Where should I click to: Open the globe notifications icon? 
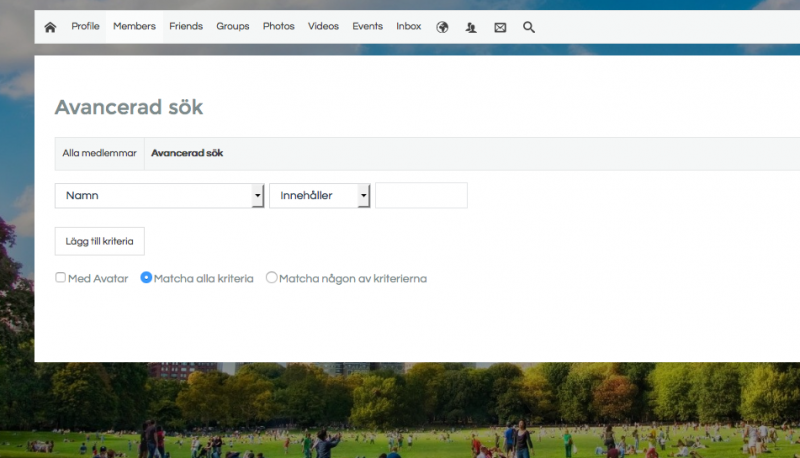tap(442, 27)
